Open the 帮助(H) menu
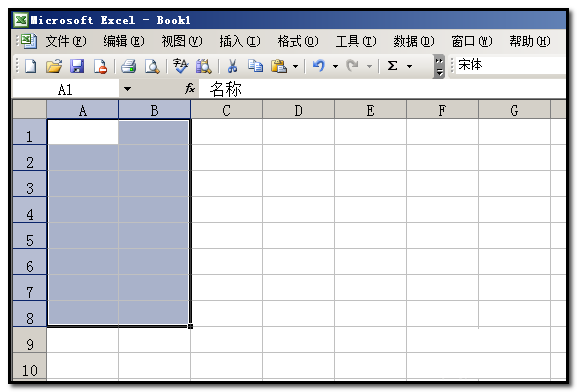This screenshot has height=392, width=577. [x=530, y=41]
